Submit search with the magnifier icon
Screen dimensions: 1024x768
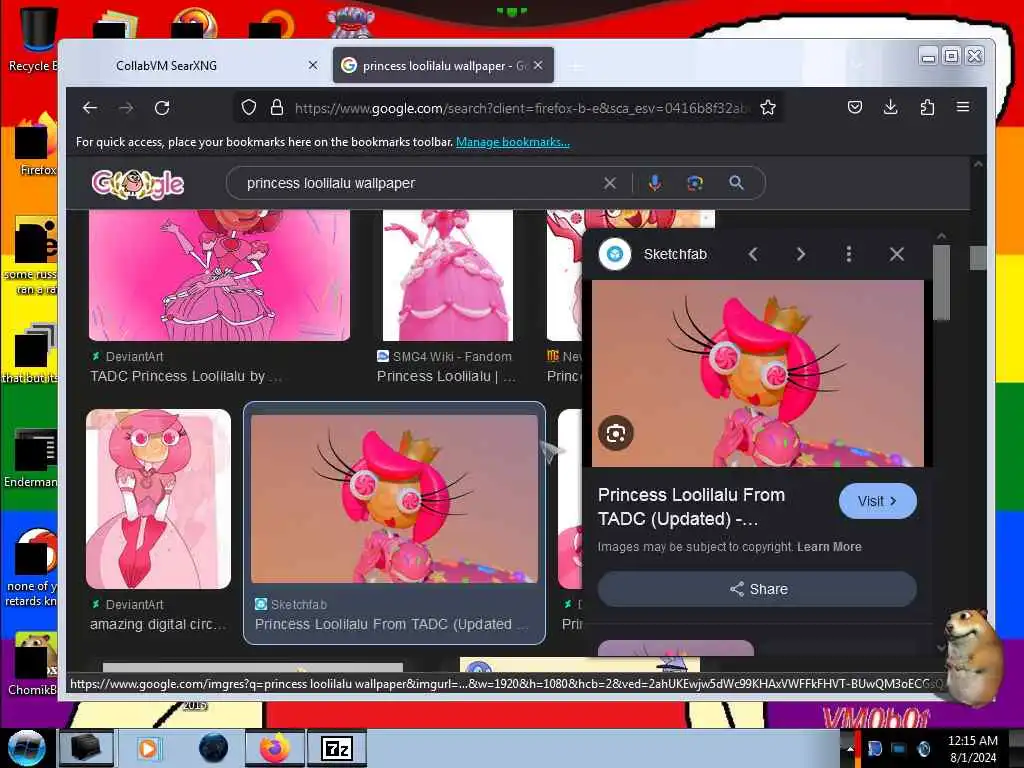point(736,183)
